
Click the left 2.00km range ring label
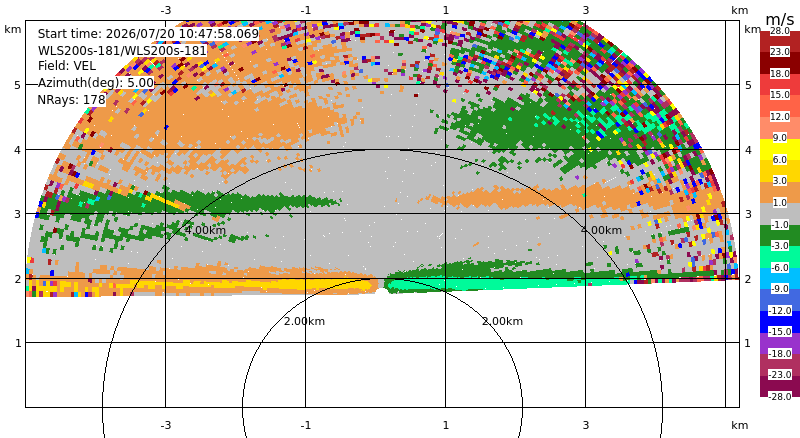pos(304,321)
